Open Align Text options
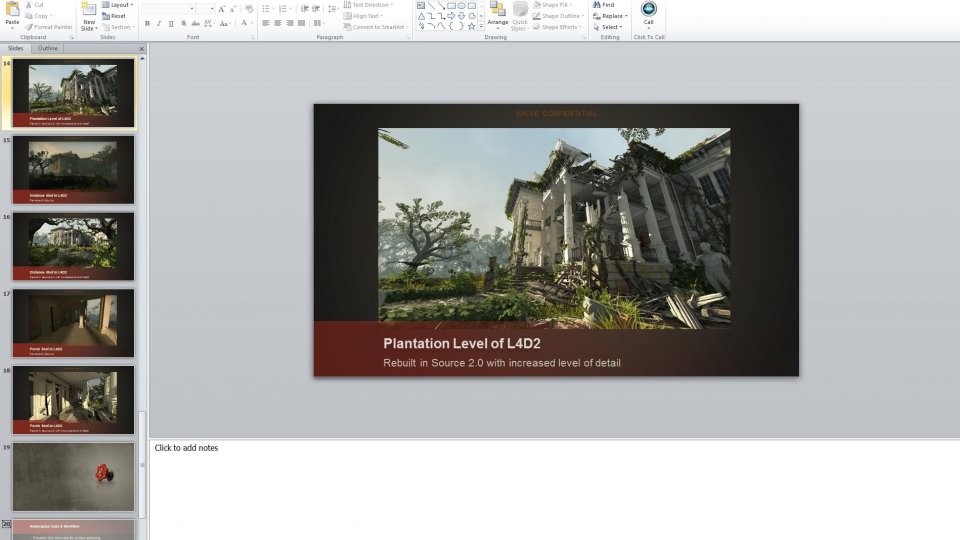 [364, 16]
